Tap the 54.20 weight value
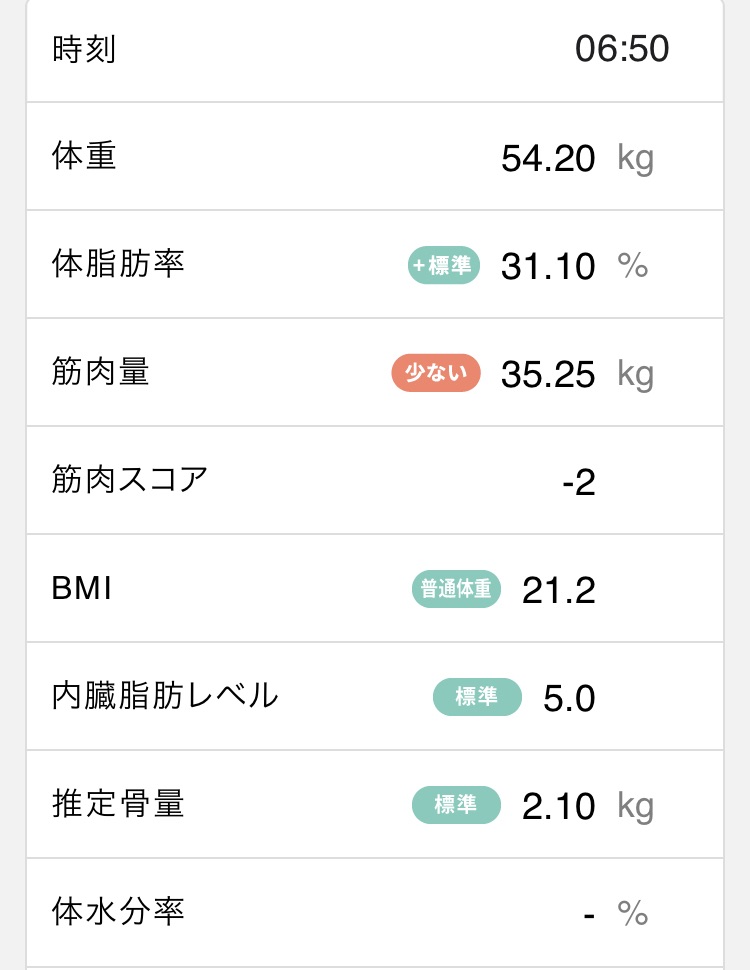This screenshot has height=970, width=750. [x=548, y=158]
